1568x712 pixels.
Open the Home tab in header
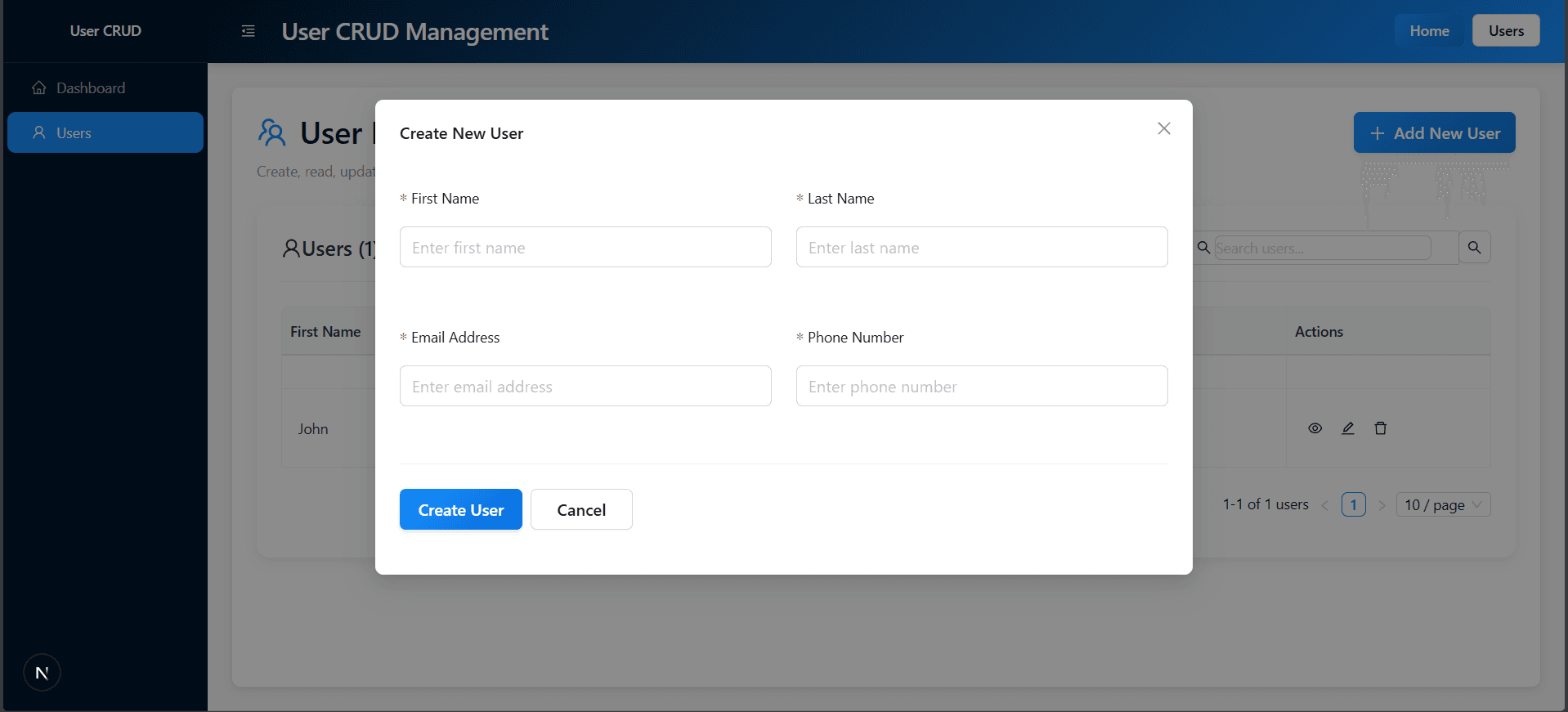(1428, 31)
